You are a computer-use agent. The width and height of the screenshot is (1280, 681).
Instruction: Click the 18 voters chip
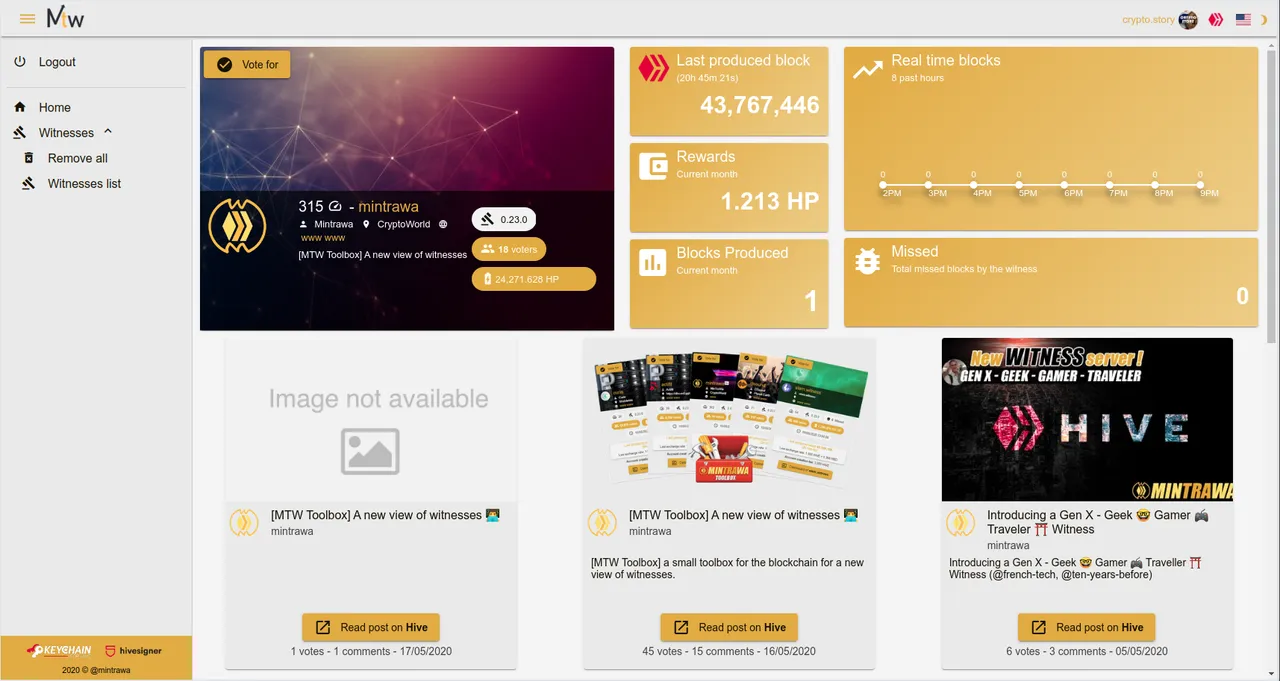click(509, 249)
